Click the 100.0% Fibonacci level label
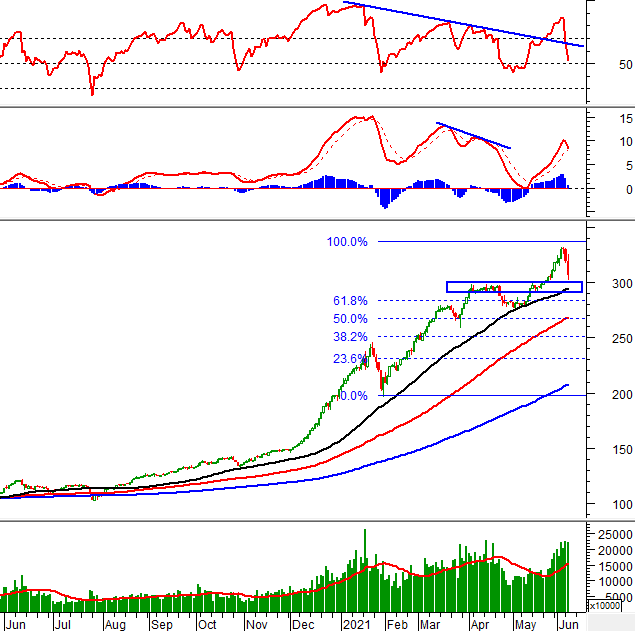Image resolution: width=635 pixels, height=631 pixels. (346, 242)
